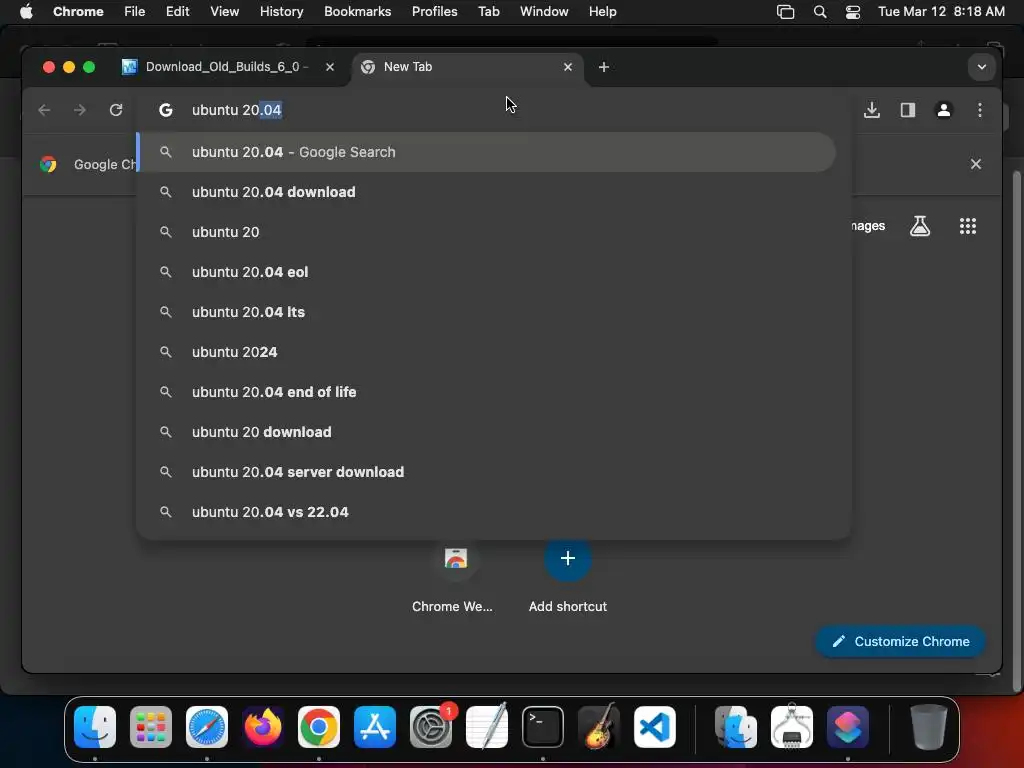Open Google Chrome from the Dock

(x=319, y=727)
